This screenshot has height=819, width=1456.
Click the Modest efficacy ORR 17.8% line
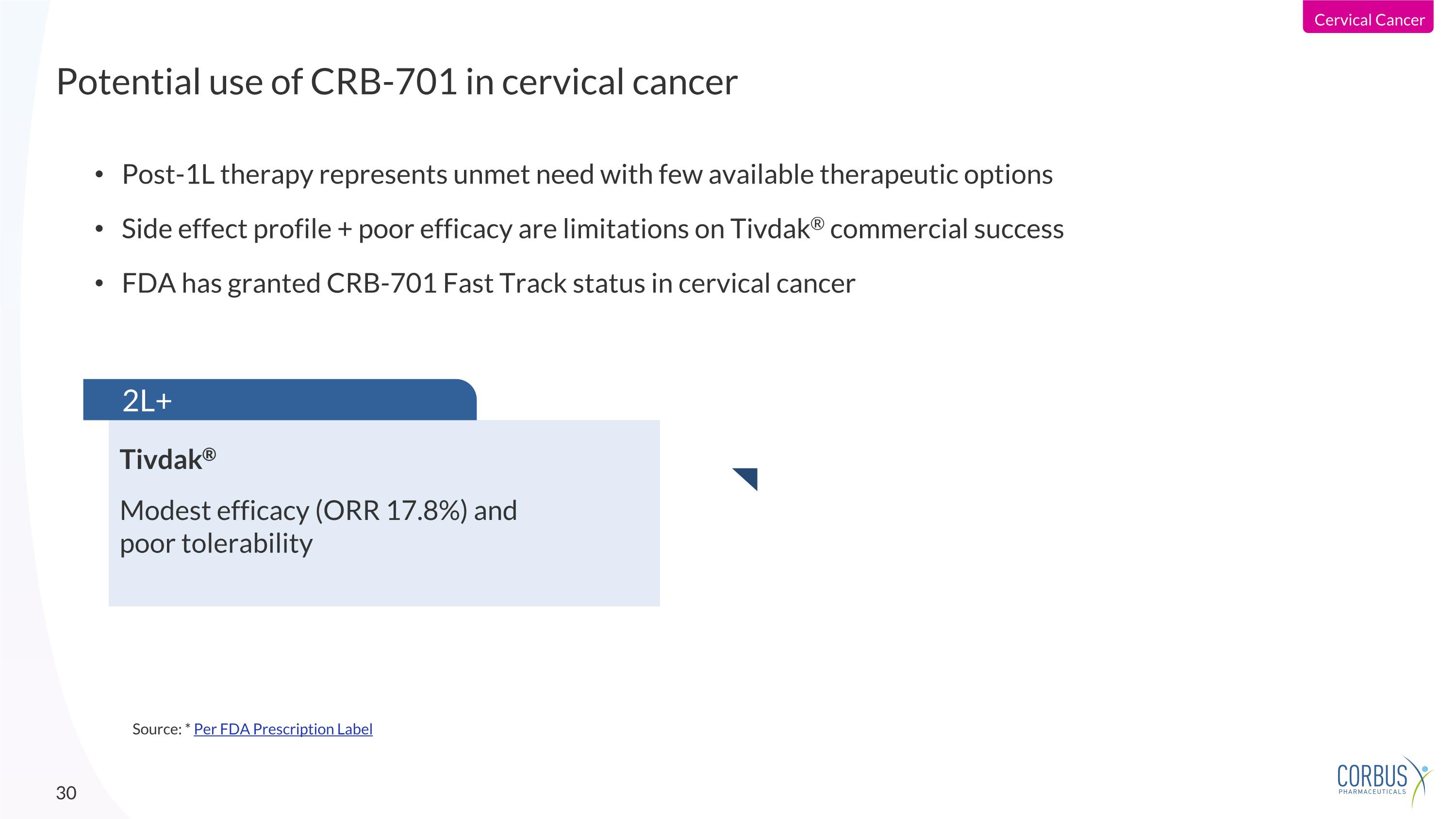click(318, 511)
